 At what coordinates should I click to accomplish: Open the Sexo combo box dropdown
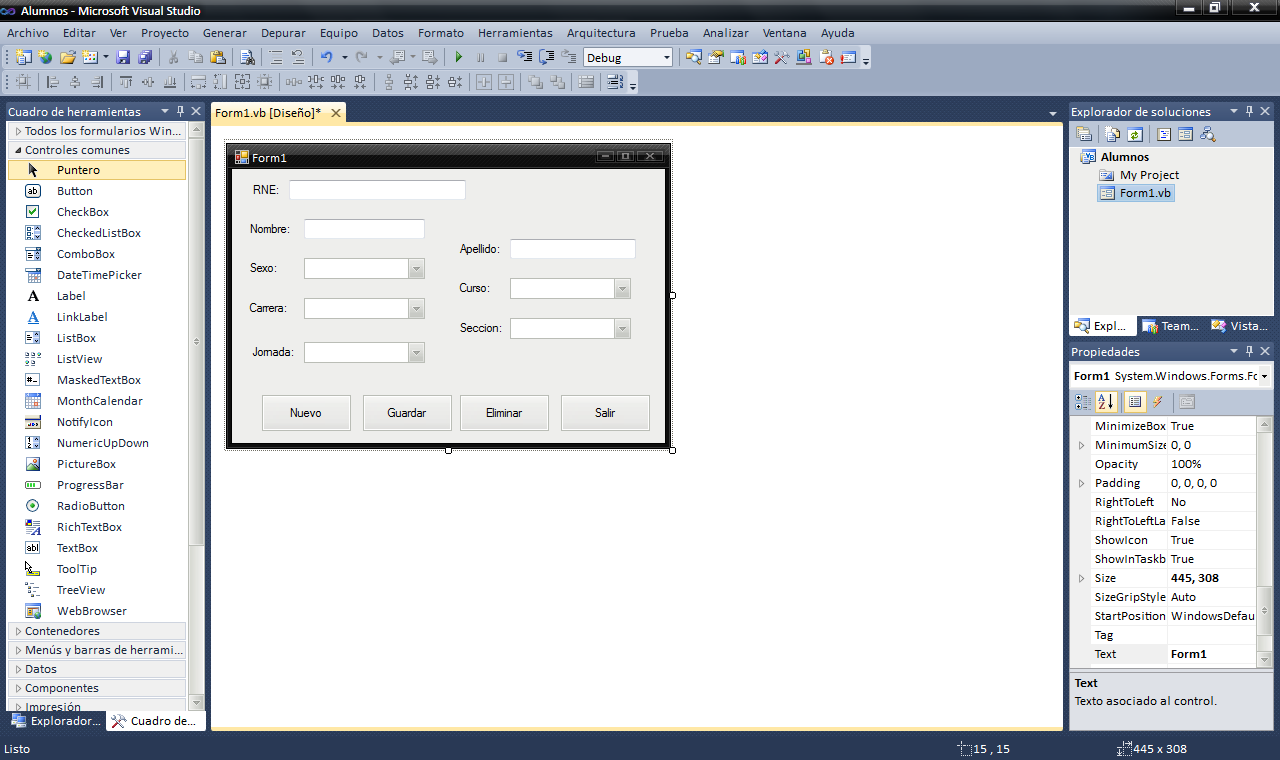coord(416,268)
